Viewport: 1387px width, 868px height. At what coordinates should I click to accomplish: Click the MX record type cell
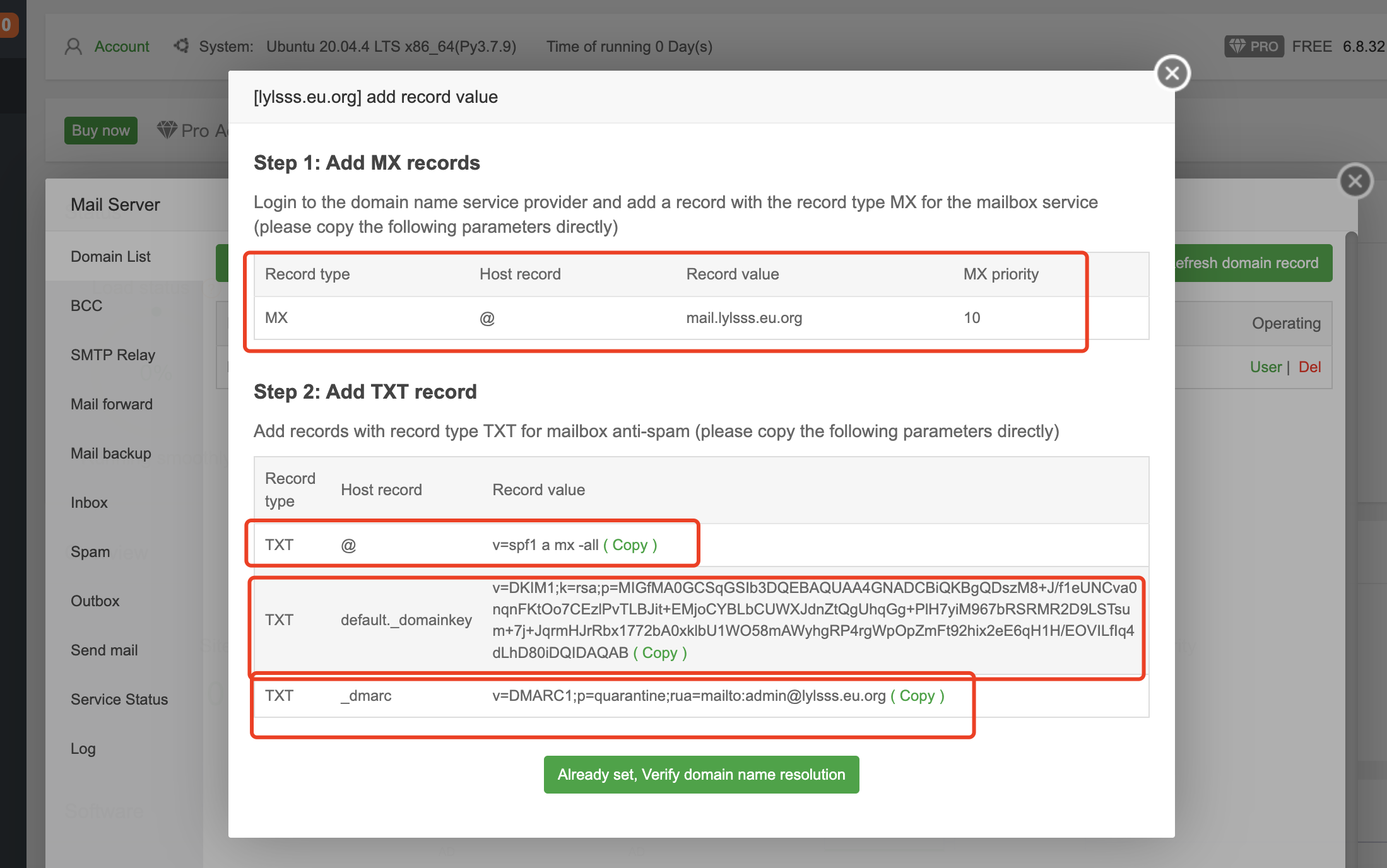(276, 318)
